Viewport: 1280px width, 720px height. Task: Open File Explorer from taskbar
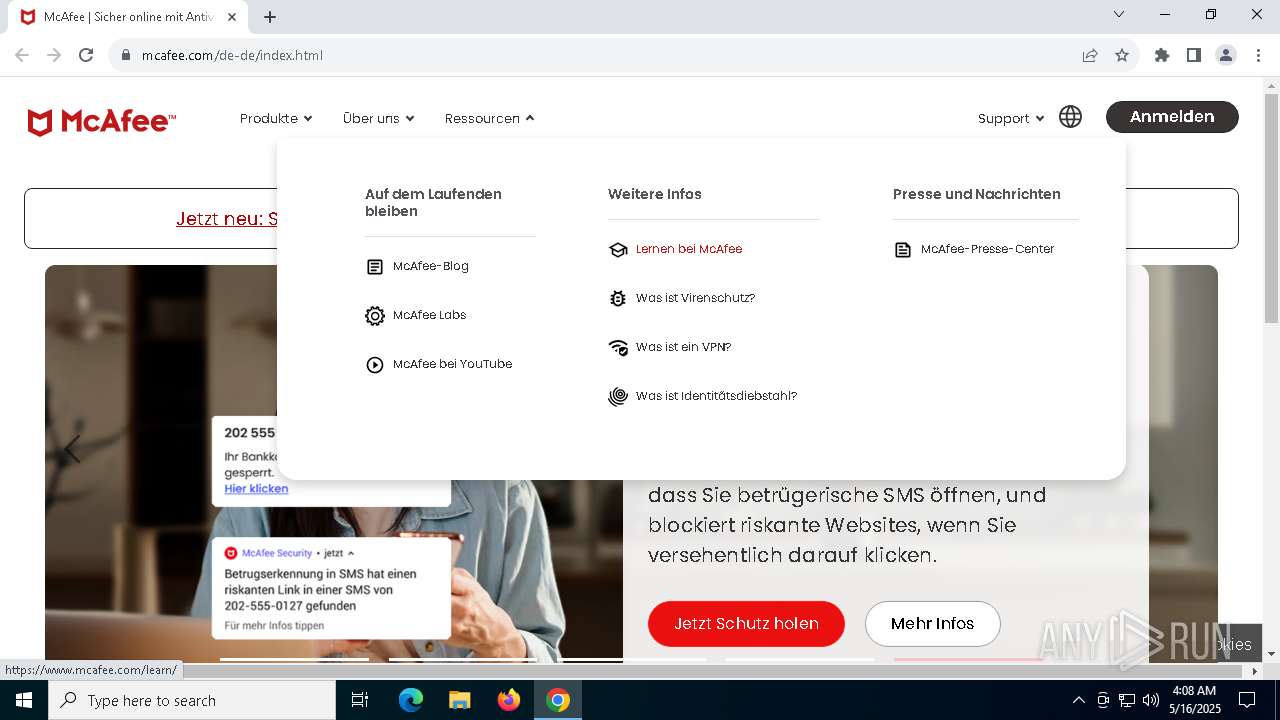(x=459, y=700)
